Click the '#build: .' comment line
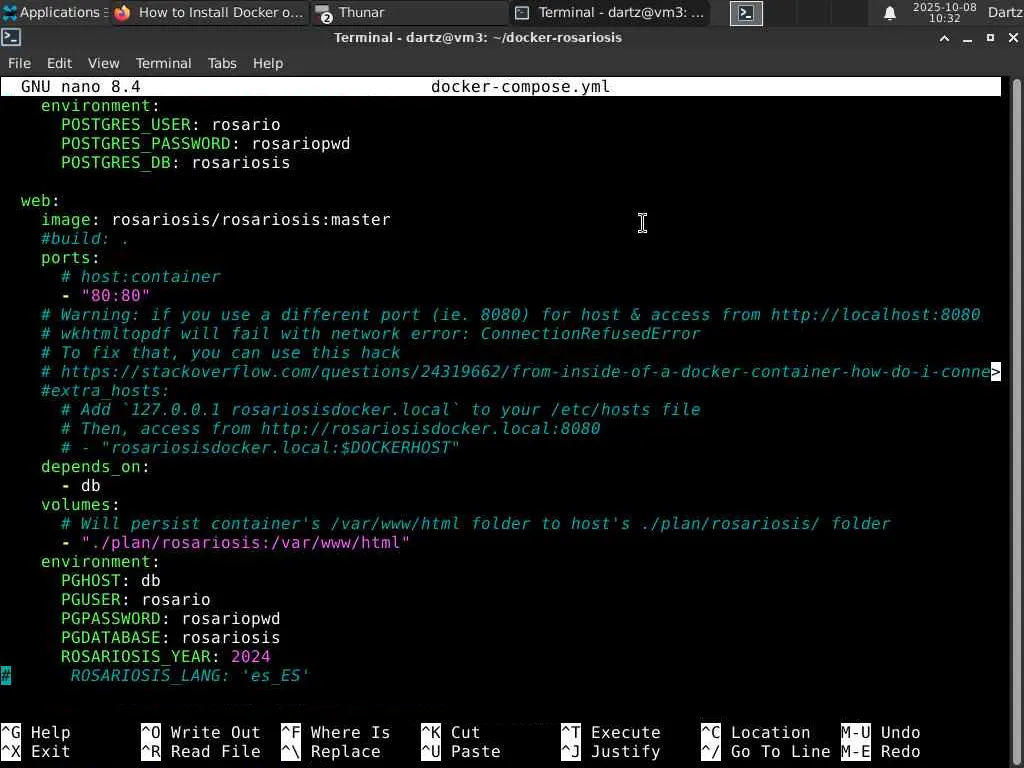 coord(85,238)
